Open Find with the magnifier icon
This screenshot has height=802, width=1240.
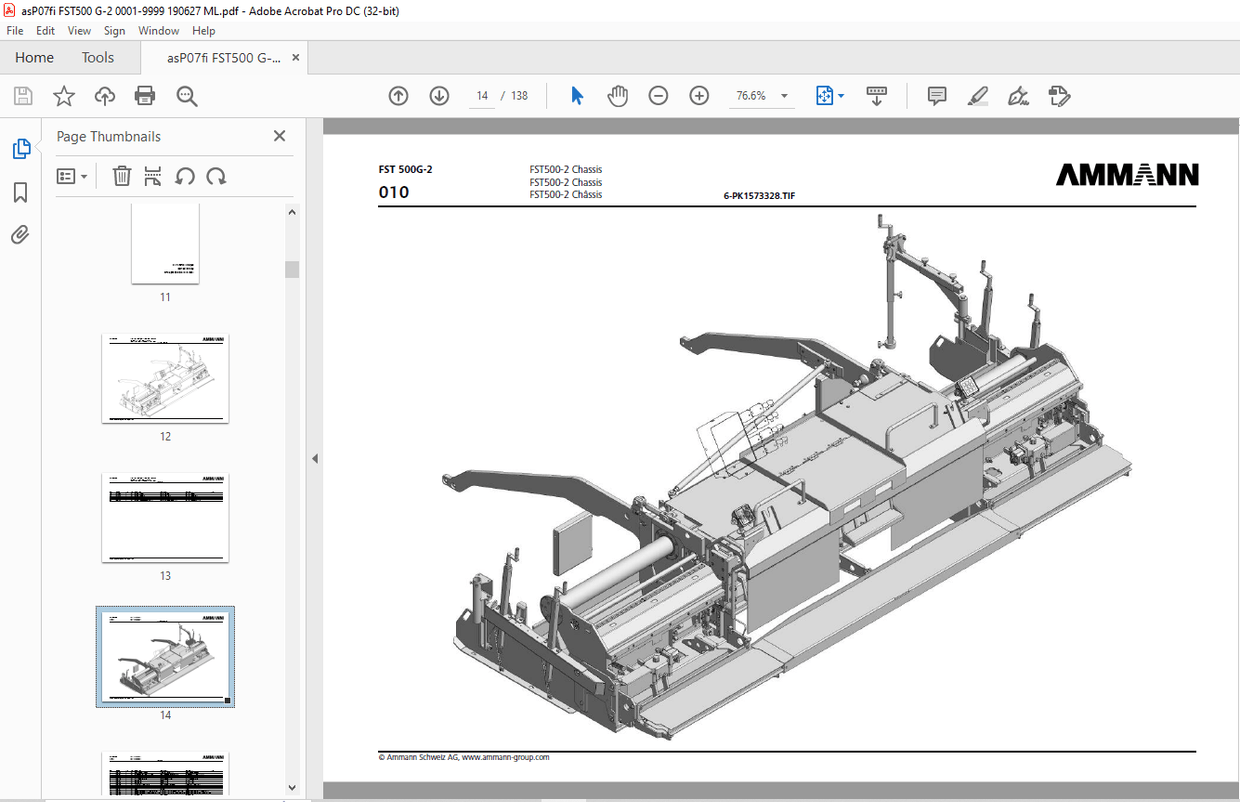(186, 95)
